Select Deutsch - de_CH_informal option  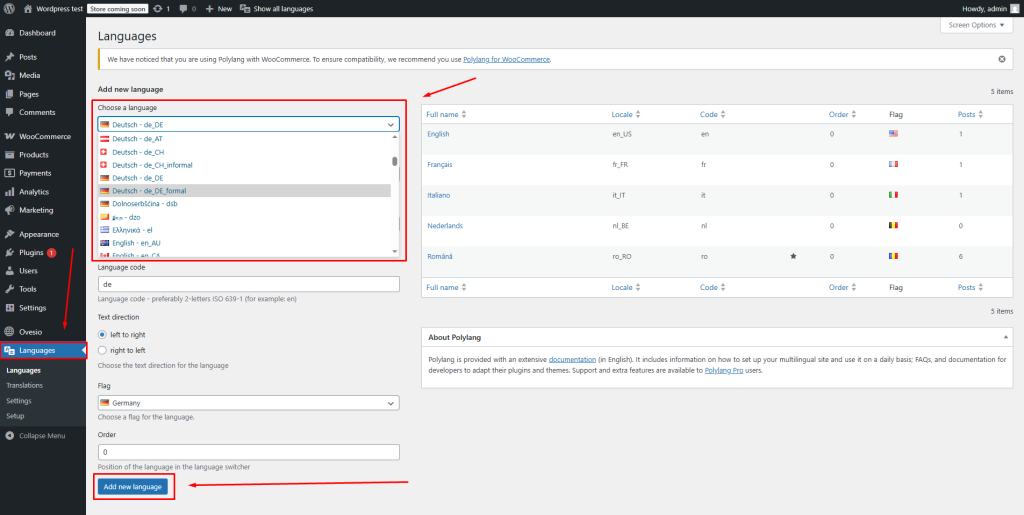click(x=244, y=165)
